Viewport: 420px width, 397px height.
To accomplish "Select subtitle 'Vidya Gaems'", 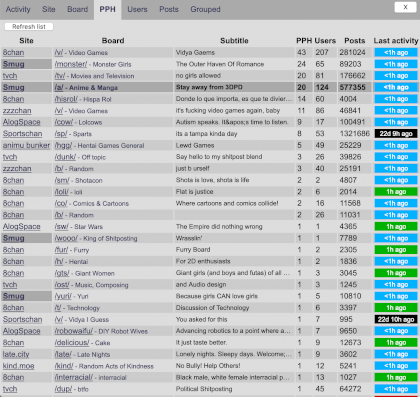I will coord(195,52).
